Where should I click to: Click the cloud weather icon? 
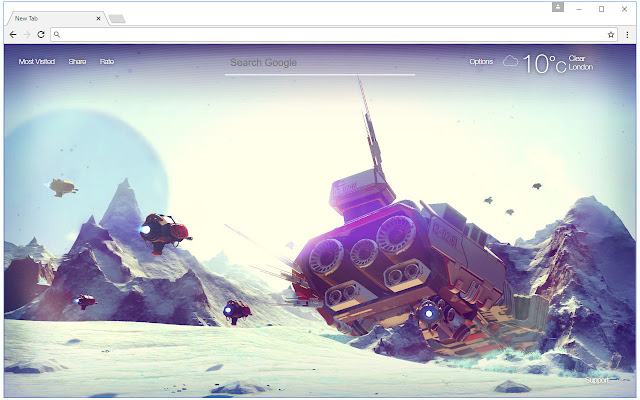pos(510,62)
